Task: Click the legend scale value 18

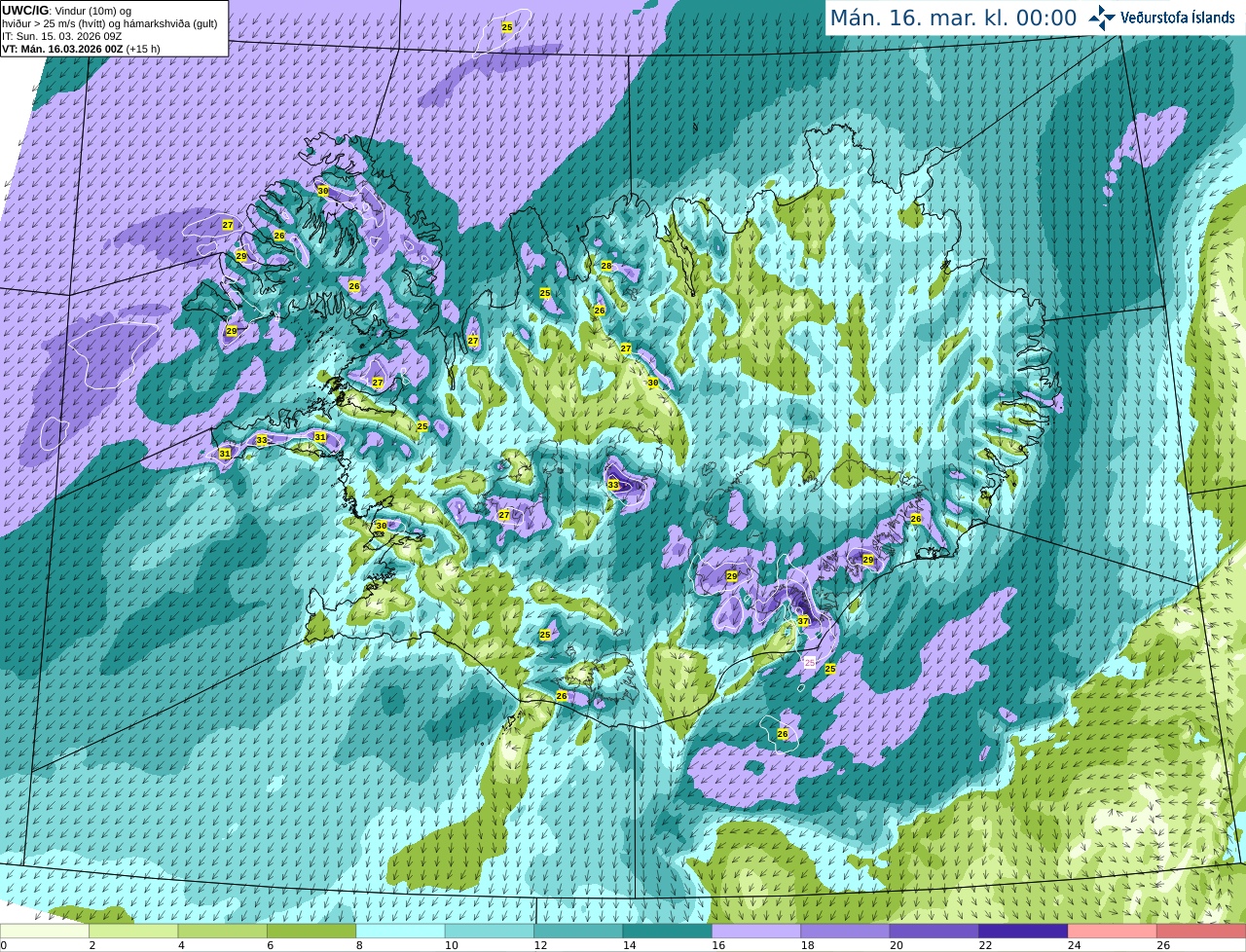Action: pos(808,945)
